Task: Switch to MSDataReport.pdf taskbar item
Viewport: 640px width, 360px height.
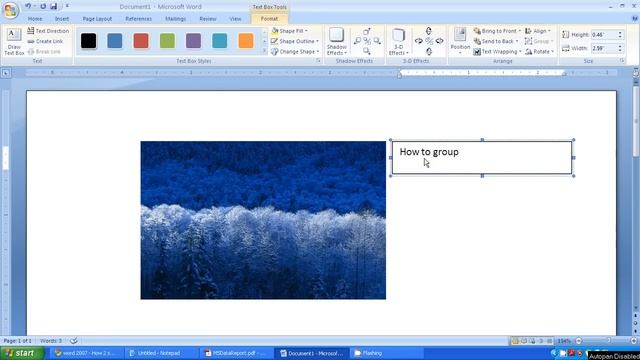Action: (236, 353)
